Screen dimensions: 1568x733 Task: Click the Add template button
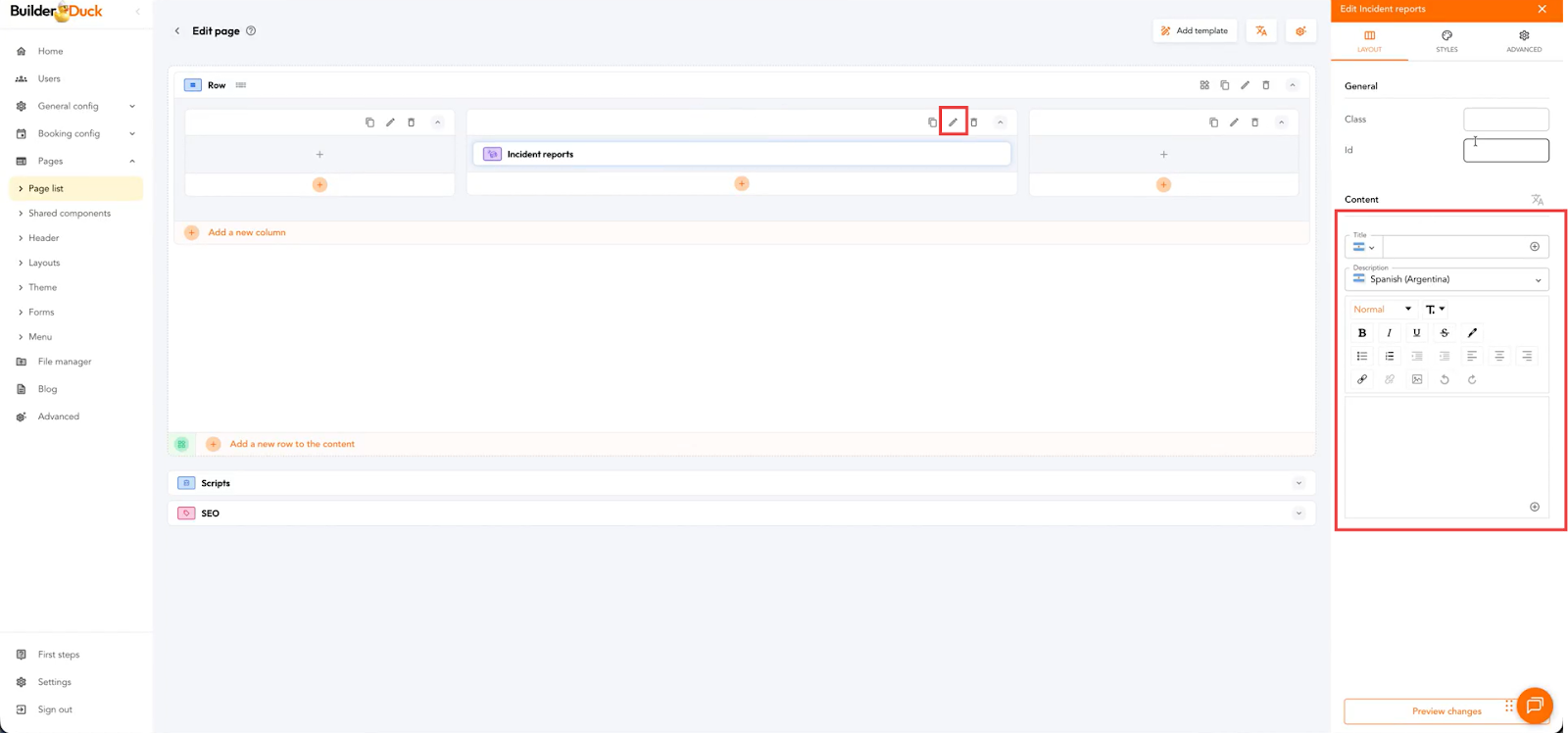pyautogui.click(x=1195, y=31)
